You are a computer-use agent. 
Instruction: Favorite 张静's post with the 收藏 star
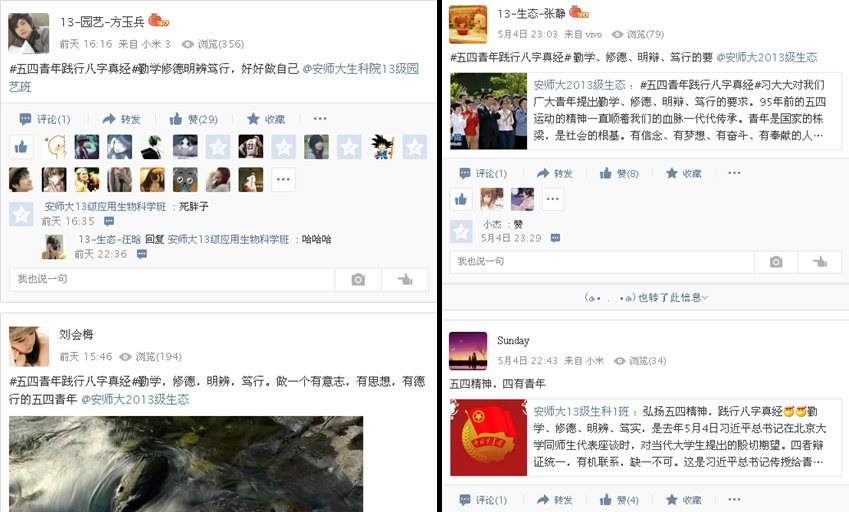(683, 173)
